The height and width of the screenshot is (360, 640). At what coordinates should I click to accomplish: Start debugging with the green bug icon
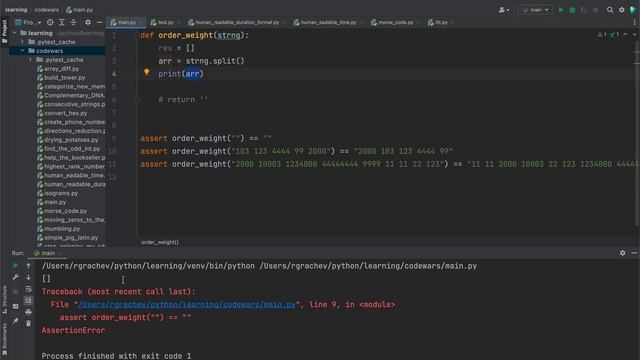click(x=572, y=10)
